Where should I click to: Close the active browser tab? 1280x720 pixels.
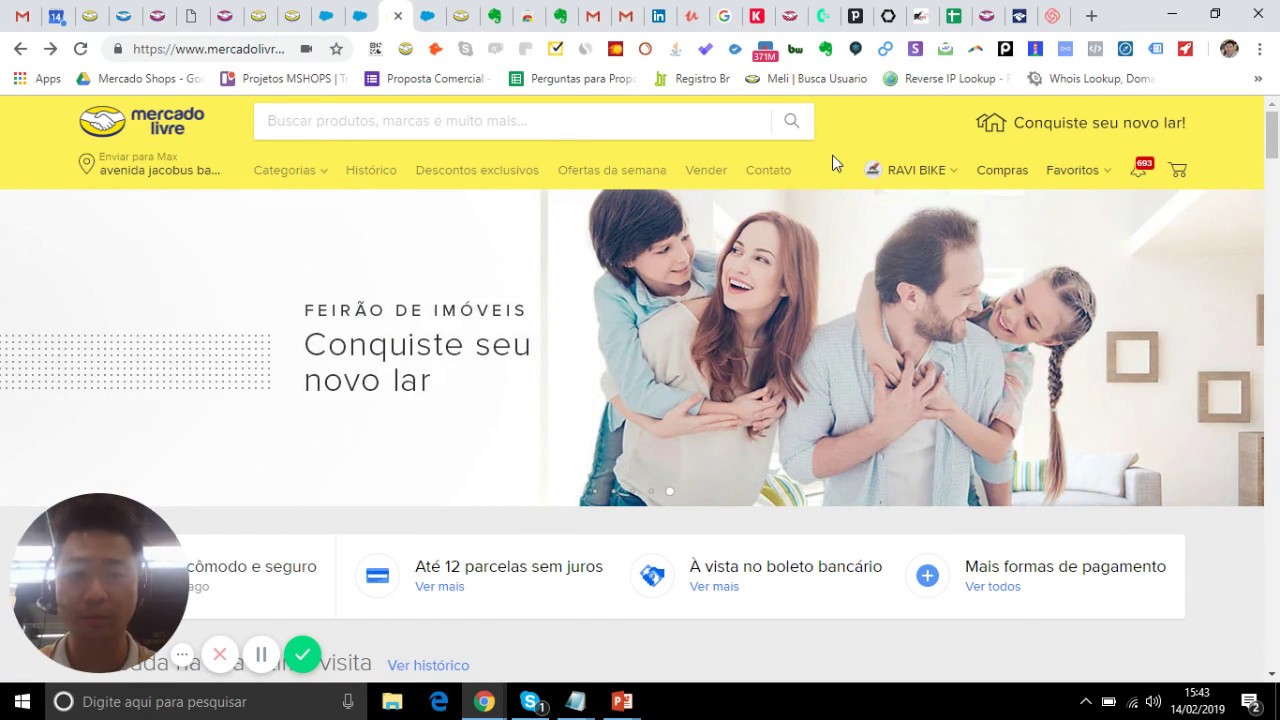[398, 16]
